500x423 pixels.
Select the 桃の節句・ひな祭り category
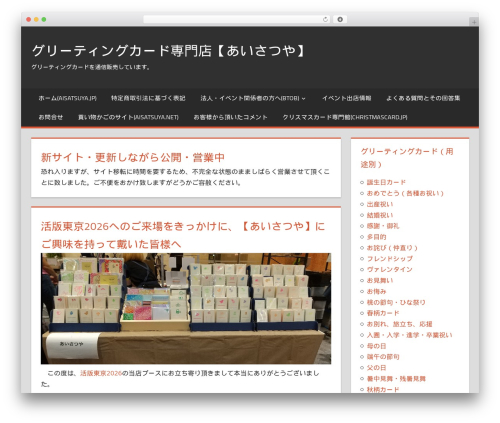(396, 302)
